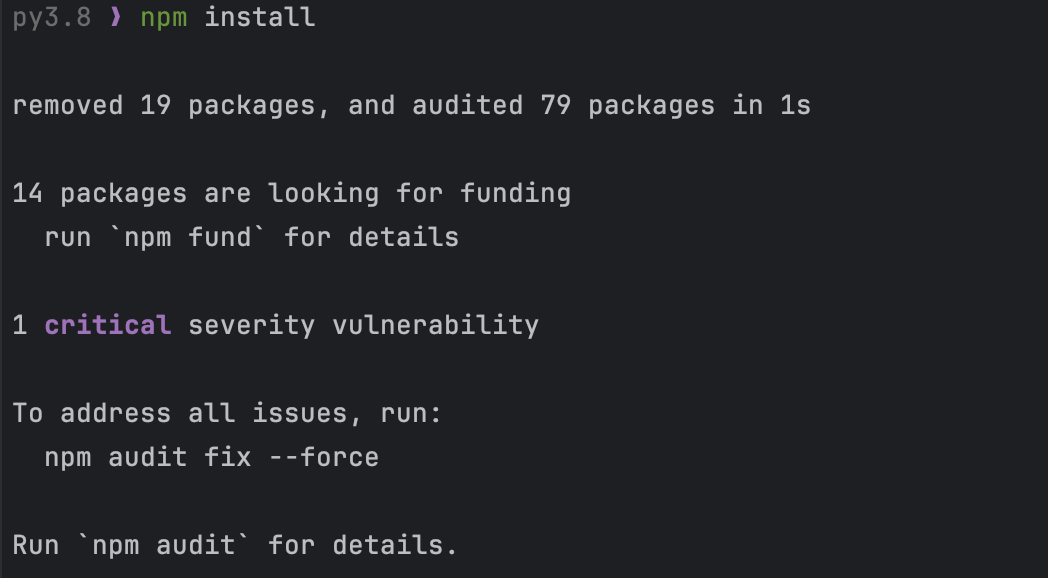Click the green npm command word
Screen dimensions: 1048x578
164,17
